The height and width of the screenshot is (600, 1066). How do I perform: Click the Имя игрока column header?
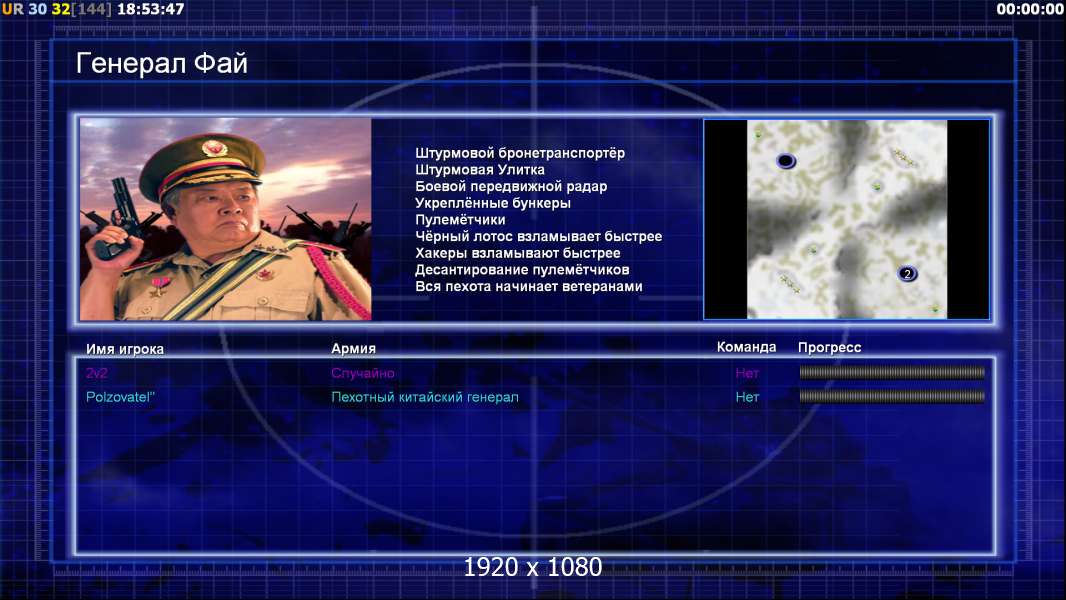[124, 349]
